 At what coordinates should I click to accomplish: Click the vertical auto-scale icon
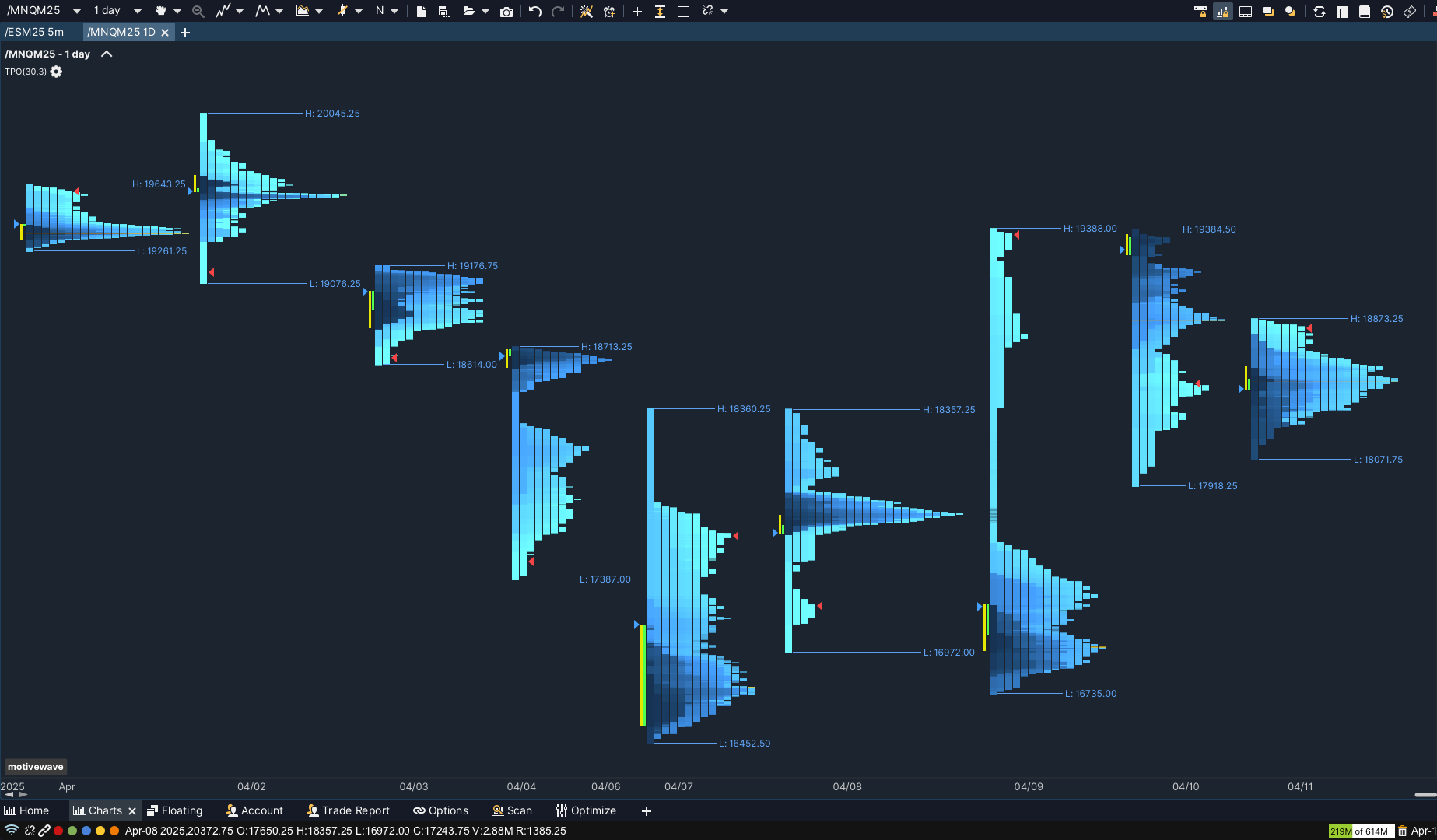click(660, 11)
